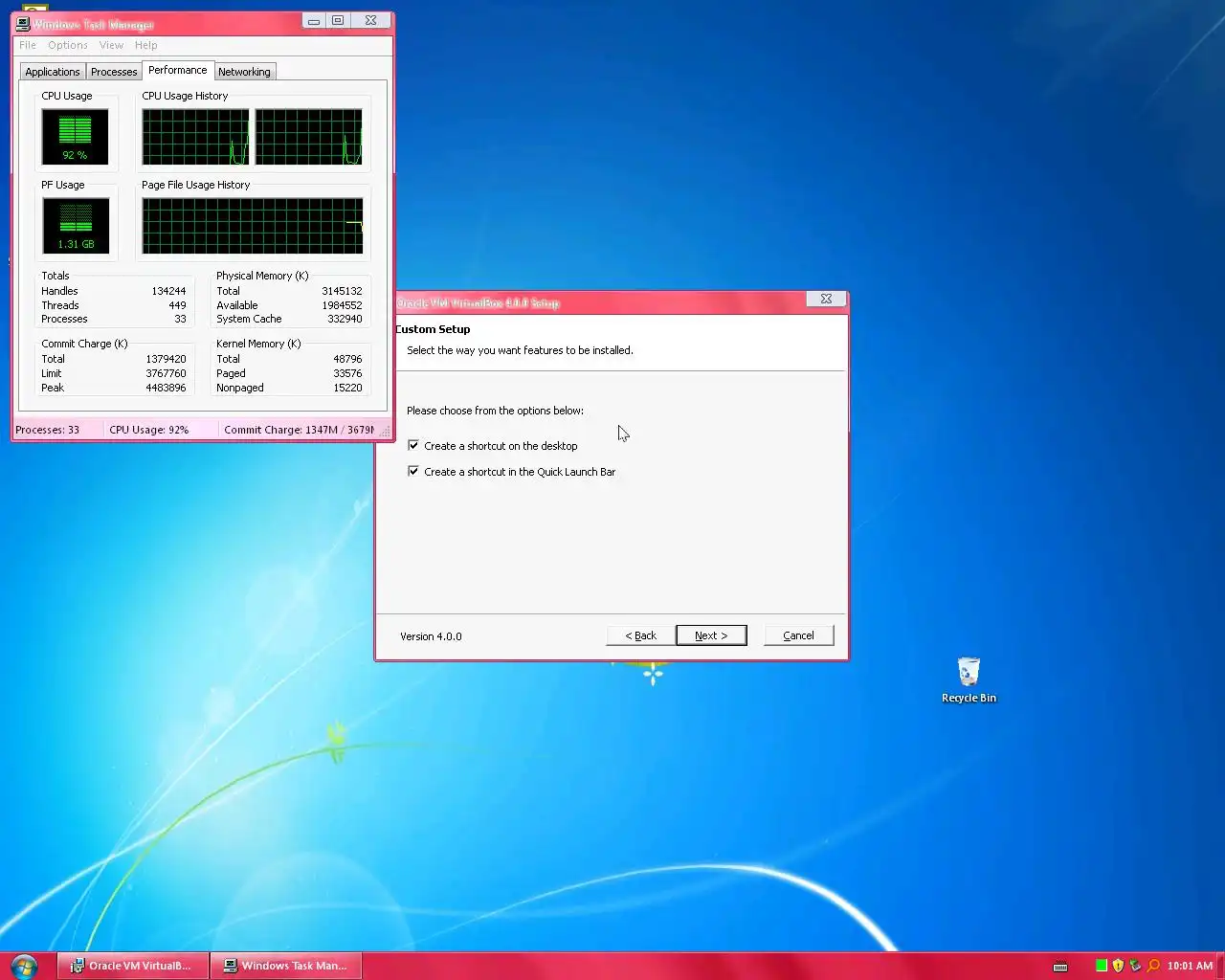
Task: Click the green CPU meter tray icon
Action: pos(1102,966)
